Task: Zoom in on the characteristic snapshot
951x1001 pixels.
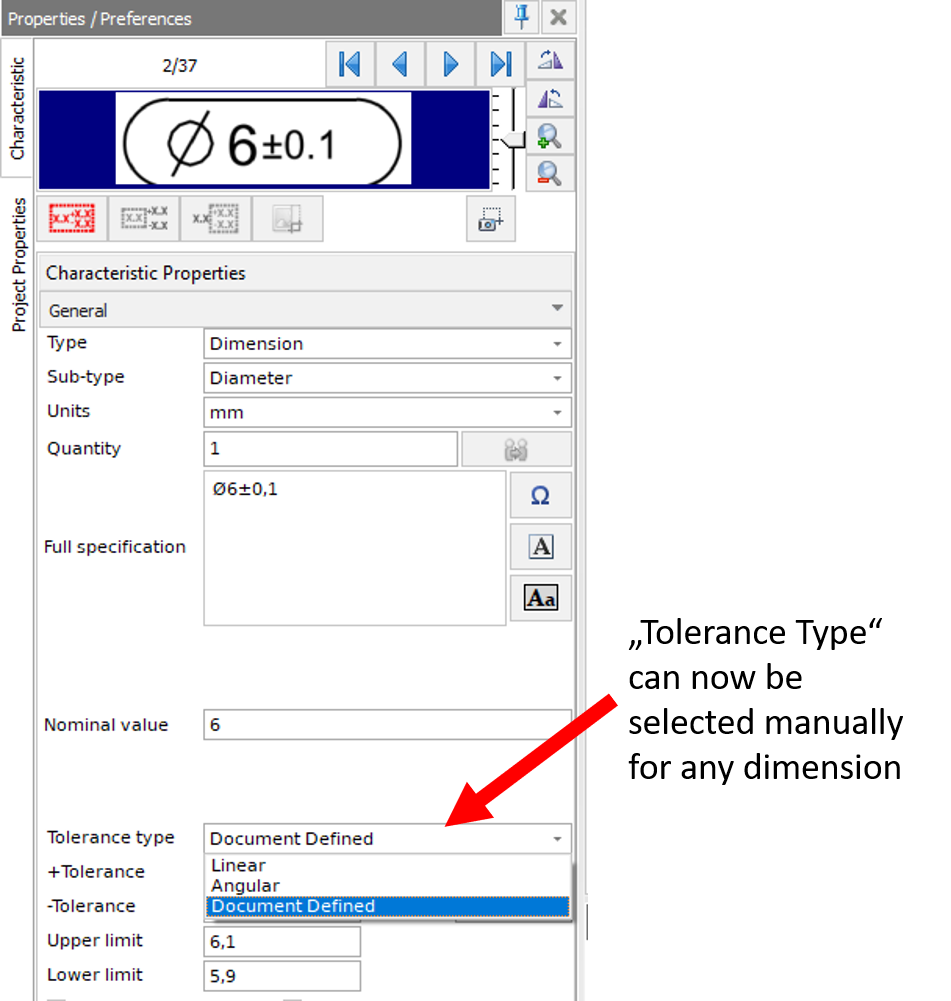Action: tap(551, 137)
